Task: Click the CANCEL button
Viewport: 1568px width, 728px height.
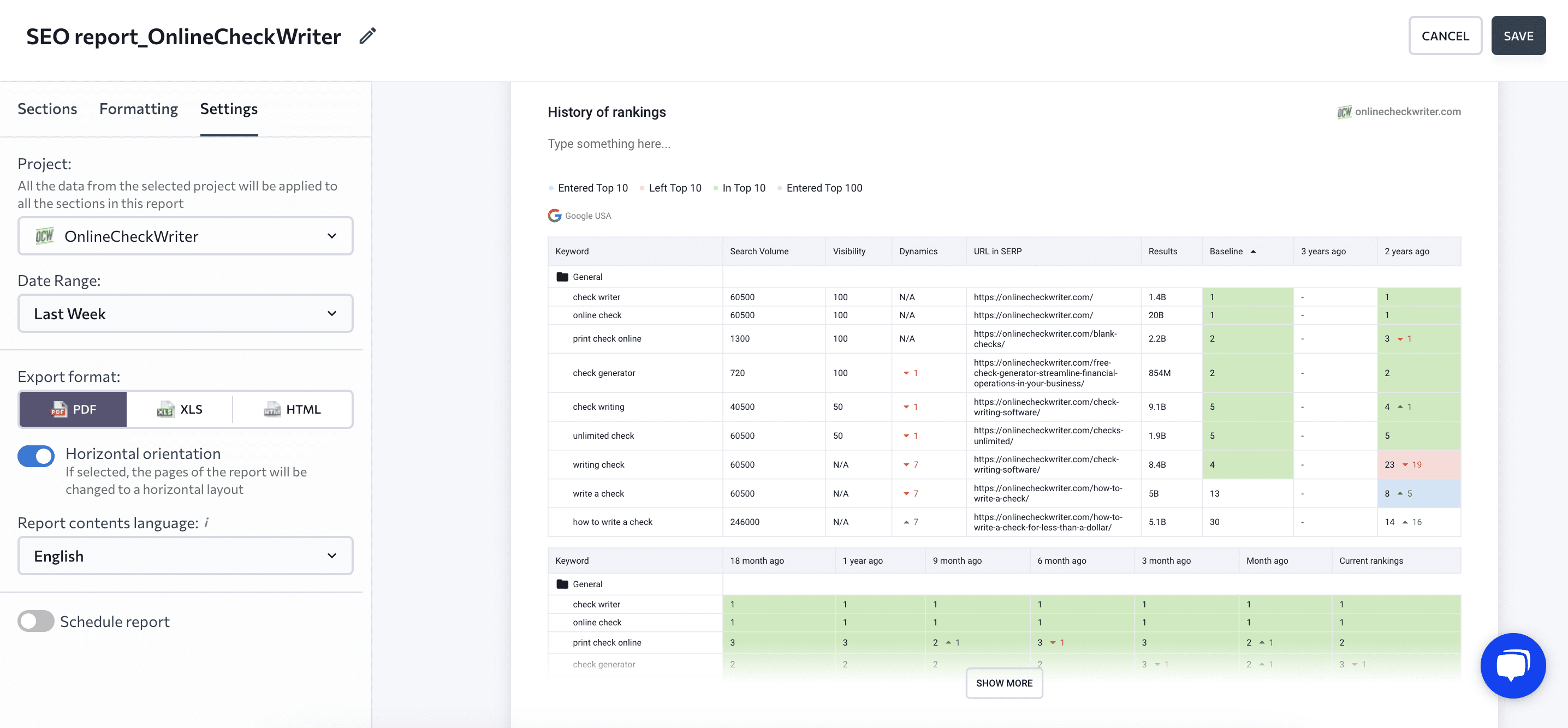Action: pyautogui.click(x=1445, y=36)
